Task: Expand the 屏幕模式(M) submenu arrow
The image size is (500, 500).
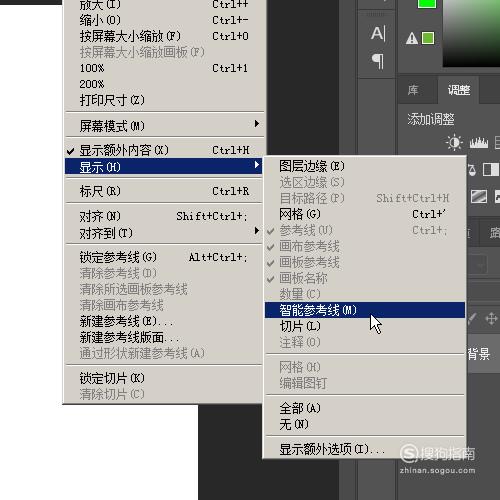Action: pyautogui.click(x=256, y=124)
